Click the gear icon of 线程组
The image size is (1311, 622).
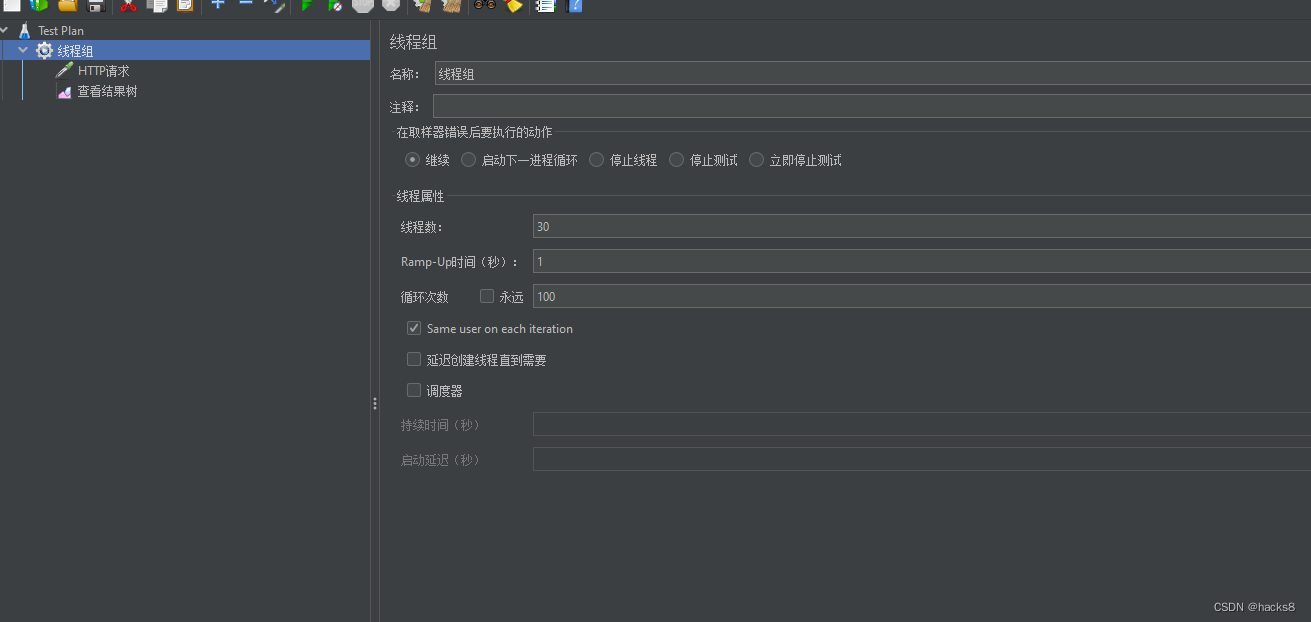click(x=44, y=50)
